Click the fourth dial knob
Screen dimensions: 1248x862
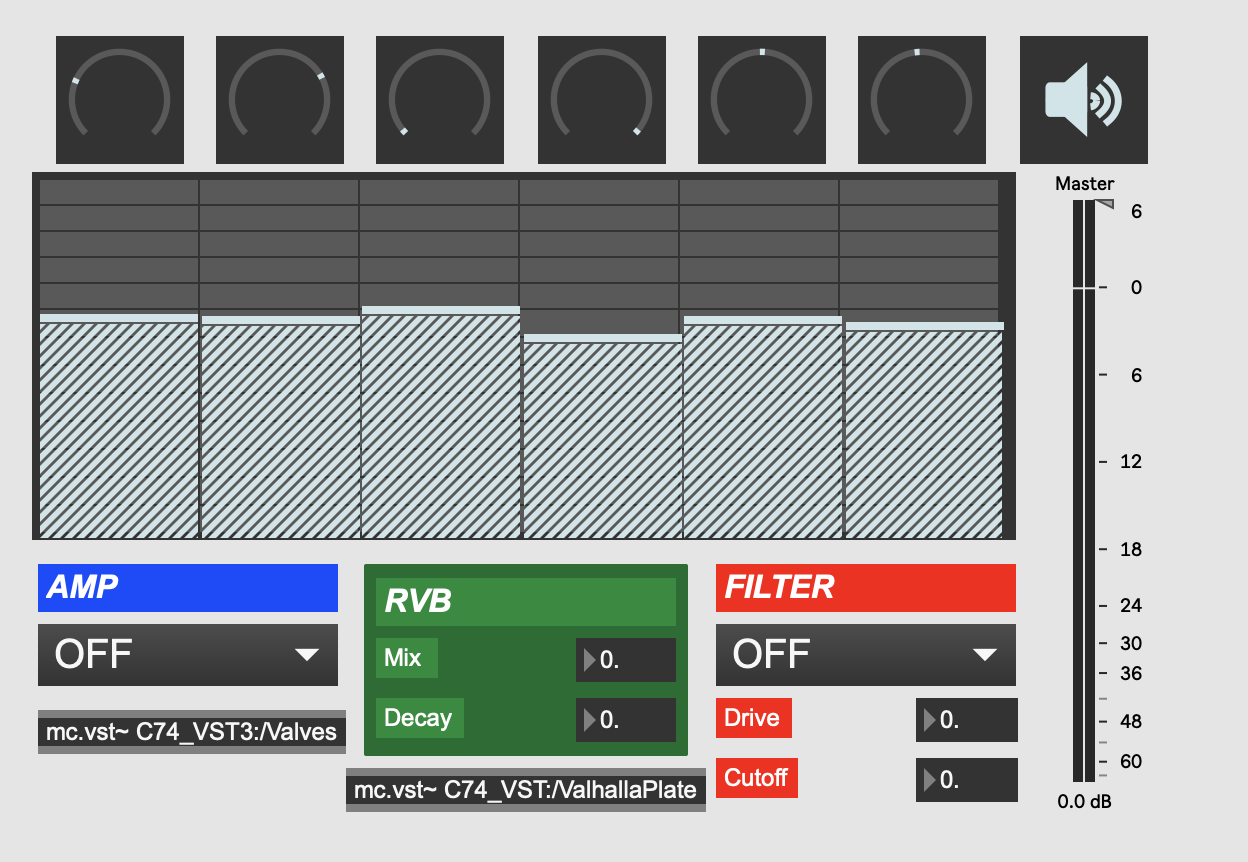(601, 100)
